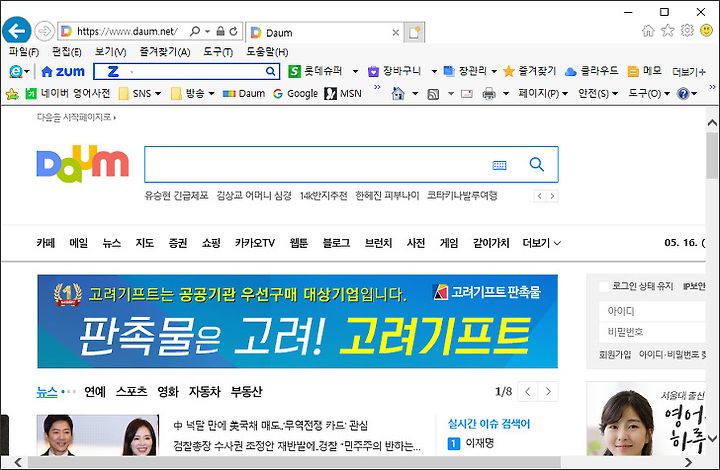
Task: Click the 즐겨찾기 star toolbar button
Action: point(529,71)
